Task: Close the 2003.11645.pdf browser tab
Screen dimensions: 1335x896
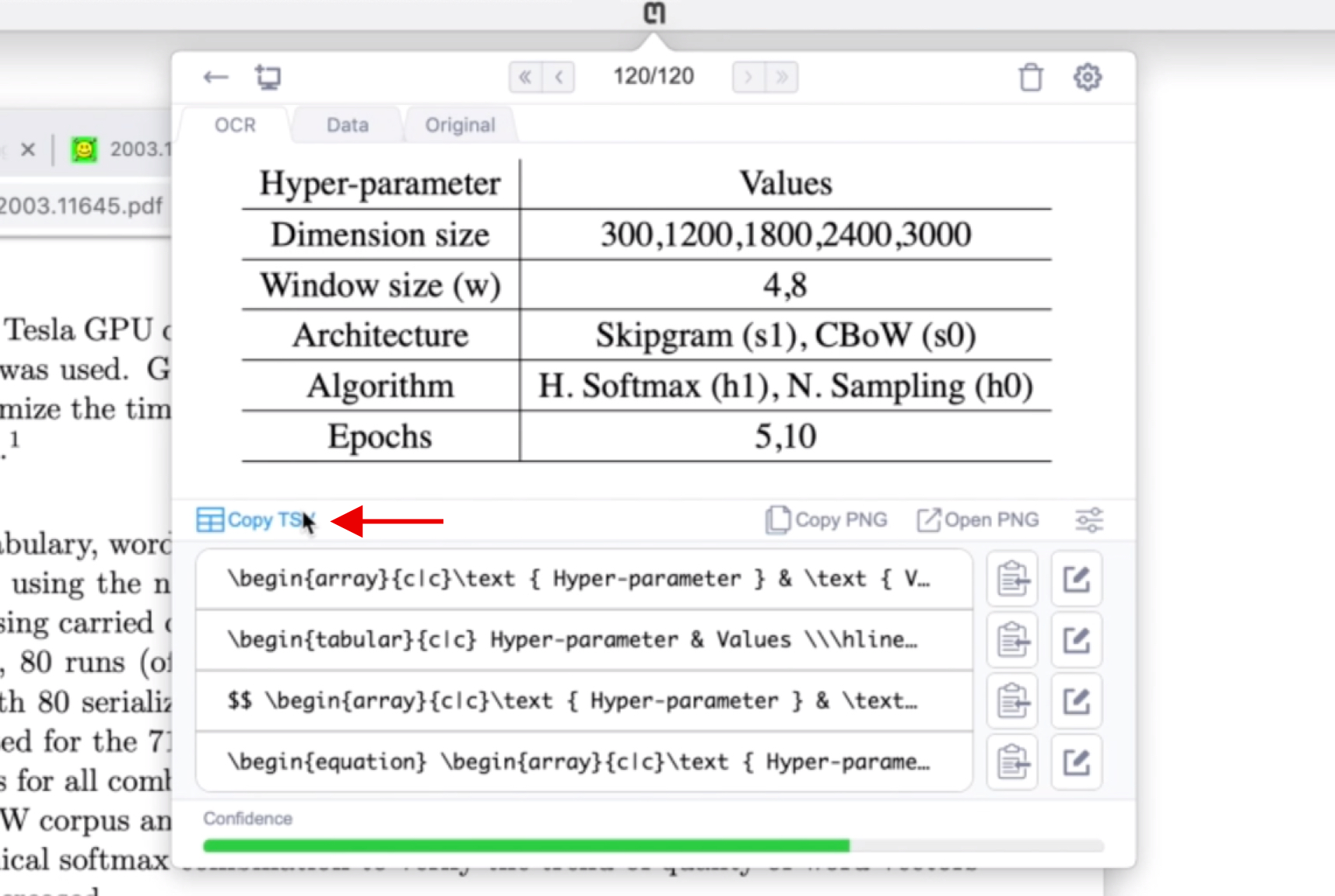Action: pos(29,150)
